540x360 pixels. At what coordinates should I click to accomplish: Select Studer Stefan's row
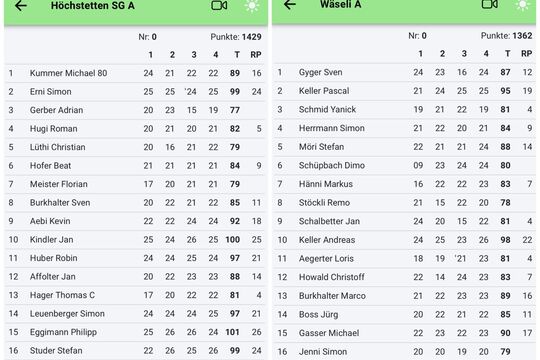[x=136, y=351]
